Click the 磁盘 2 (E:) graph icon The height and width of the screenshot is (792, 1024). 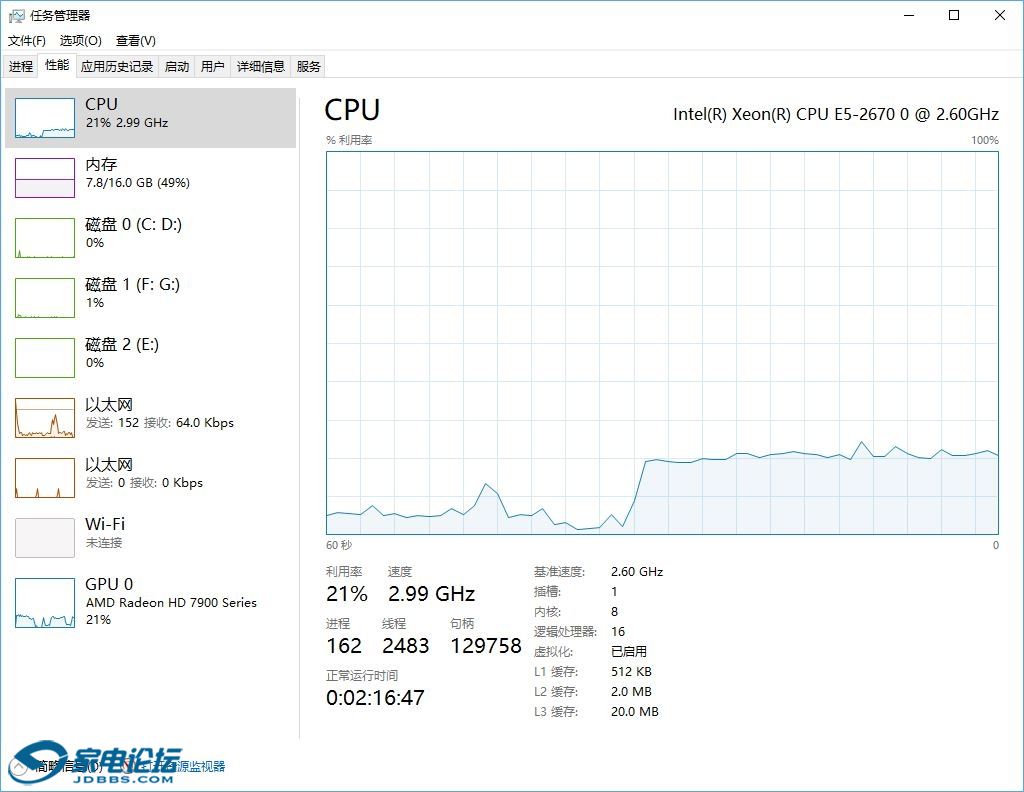click(45, 358)
